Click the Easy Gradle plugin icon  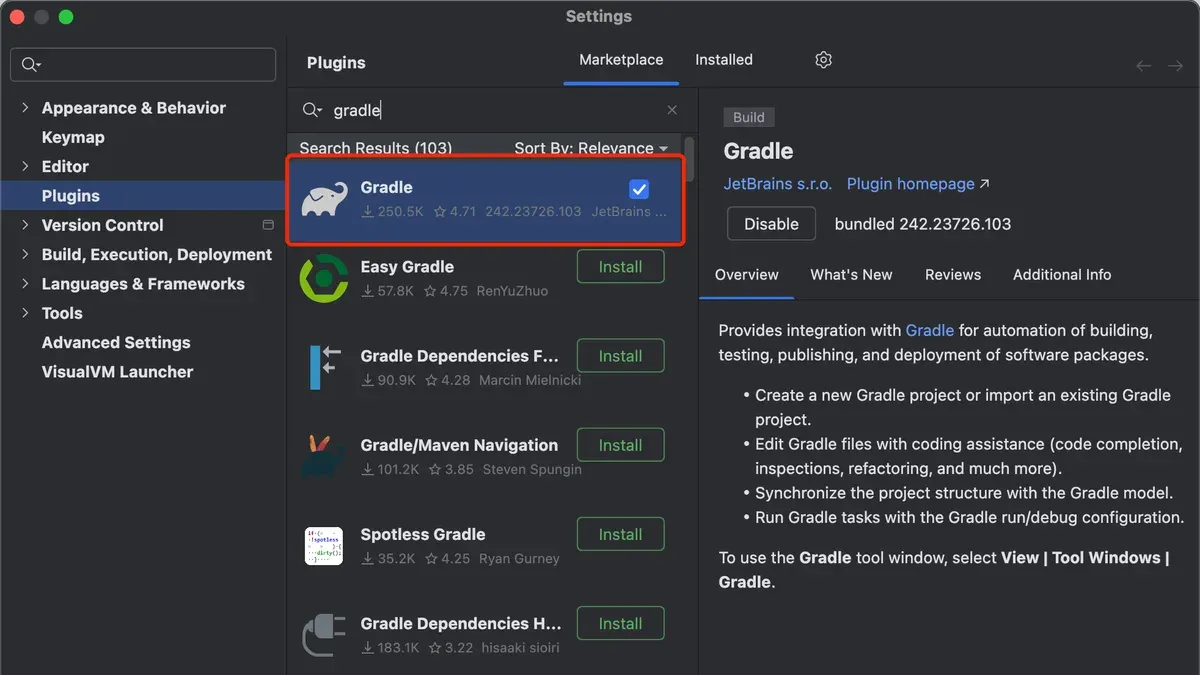324,278
